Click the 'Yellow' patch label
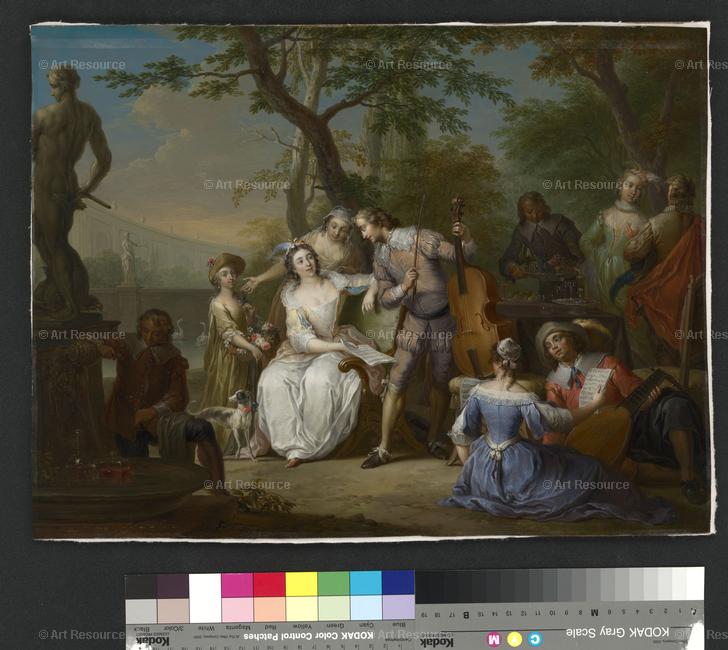728x650 pixels. click(302, 626)
